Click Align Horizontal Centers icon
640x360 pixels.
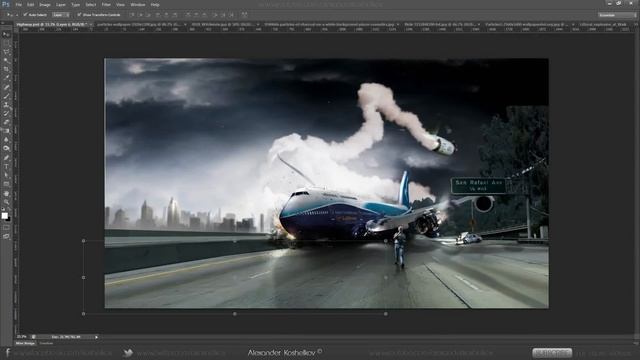click(166, 15)
